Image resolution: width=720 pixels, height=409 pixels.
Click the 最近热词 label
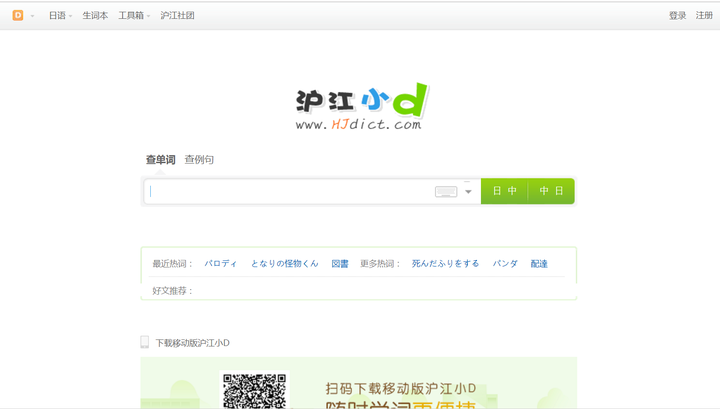point(173,263)
